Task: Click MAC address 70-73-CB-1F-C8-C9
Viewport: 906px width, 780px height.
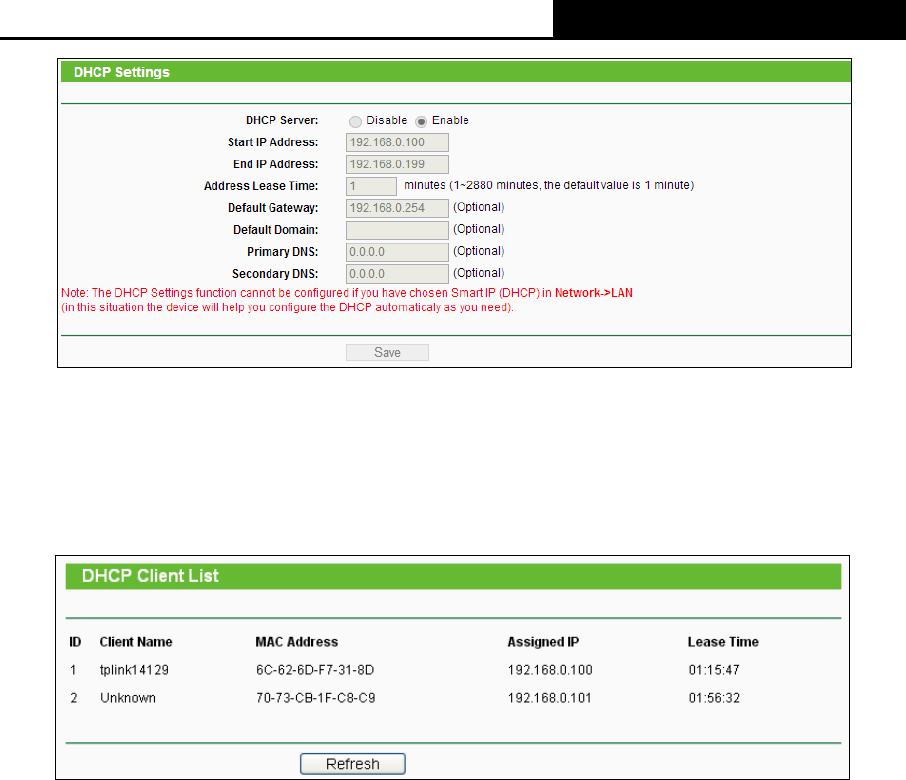Action: click(315, 698)
